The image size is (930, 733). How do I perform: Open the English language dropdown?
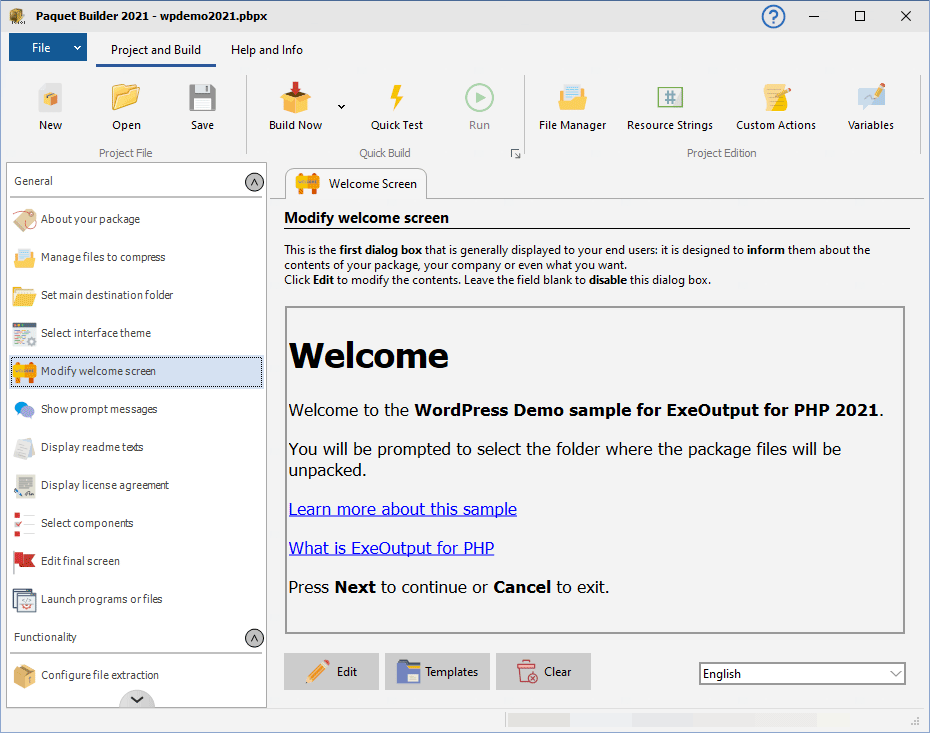click(x=802, y=674)
